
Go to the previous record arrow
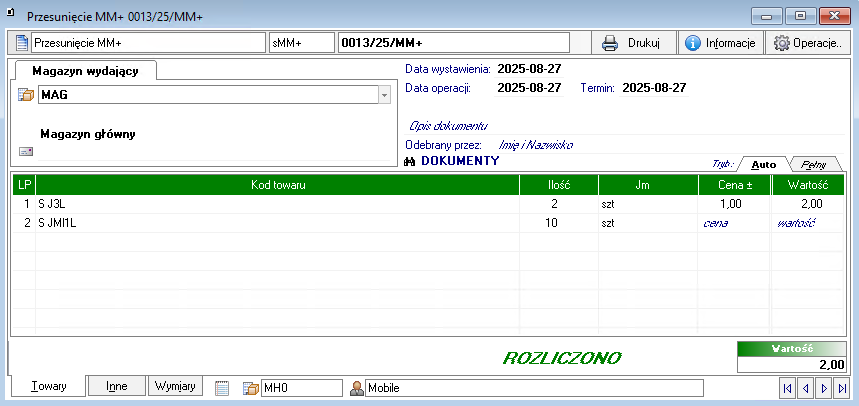coord(806,387)
